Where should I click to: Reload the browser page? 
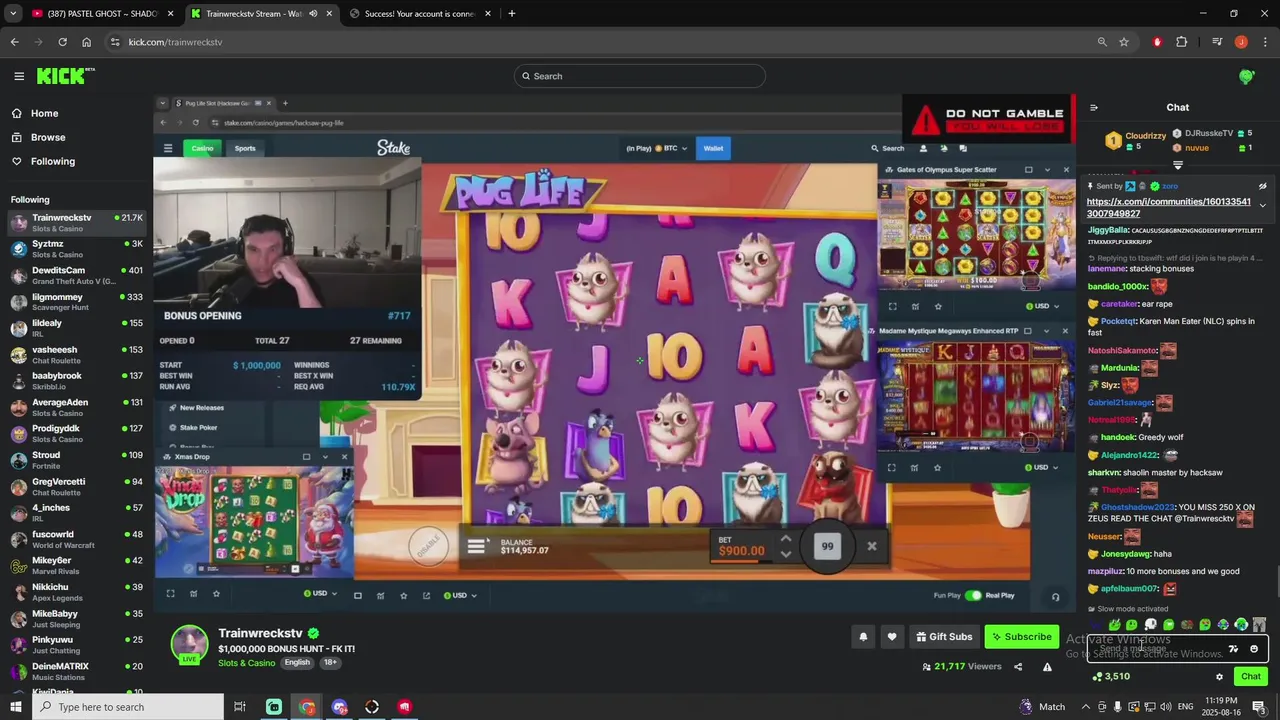pos(62,42)
